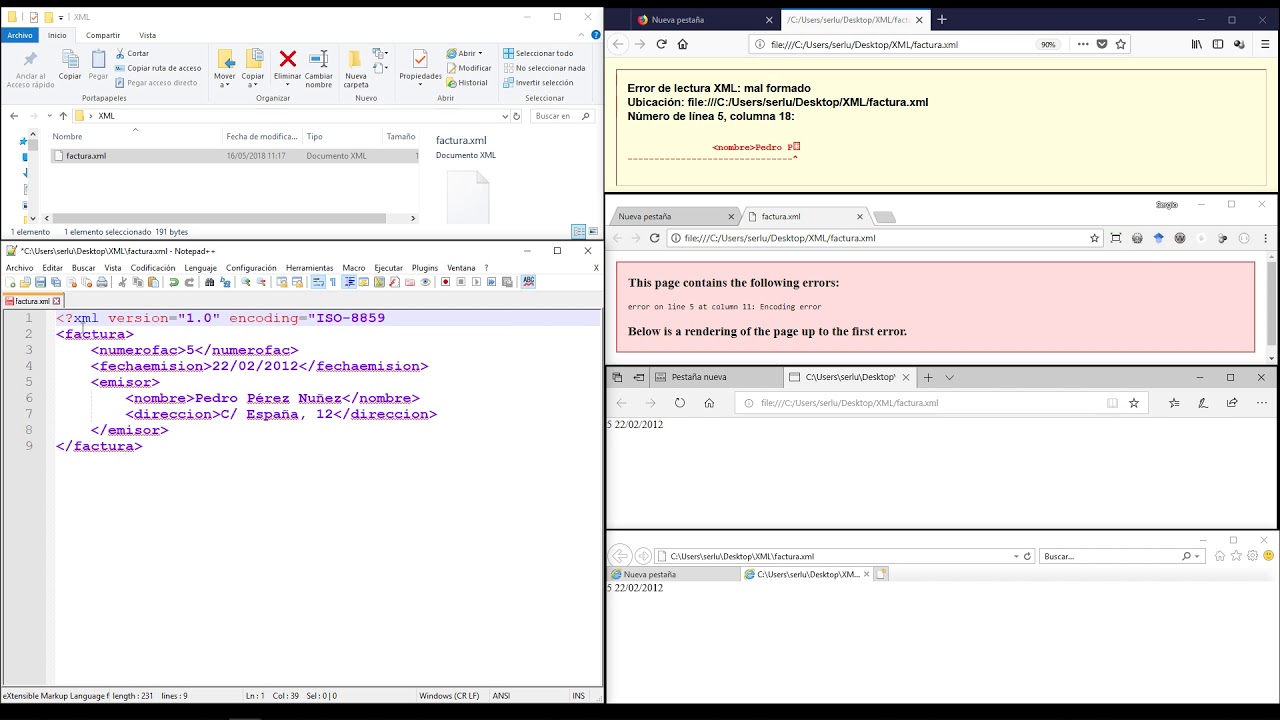Click Copiar ruta de acceso button
1280x720 pixels.
pyautogui.click(x=158, y=68)
